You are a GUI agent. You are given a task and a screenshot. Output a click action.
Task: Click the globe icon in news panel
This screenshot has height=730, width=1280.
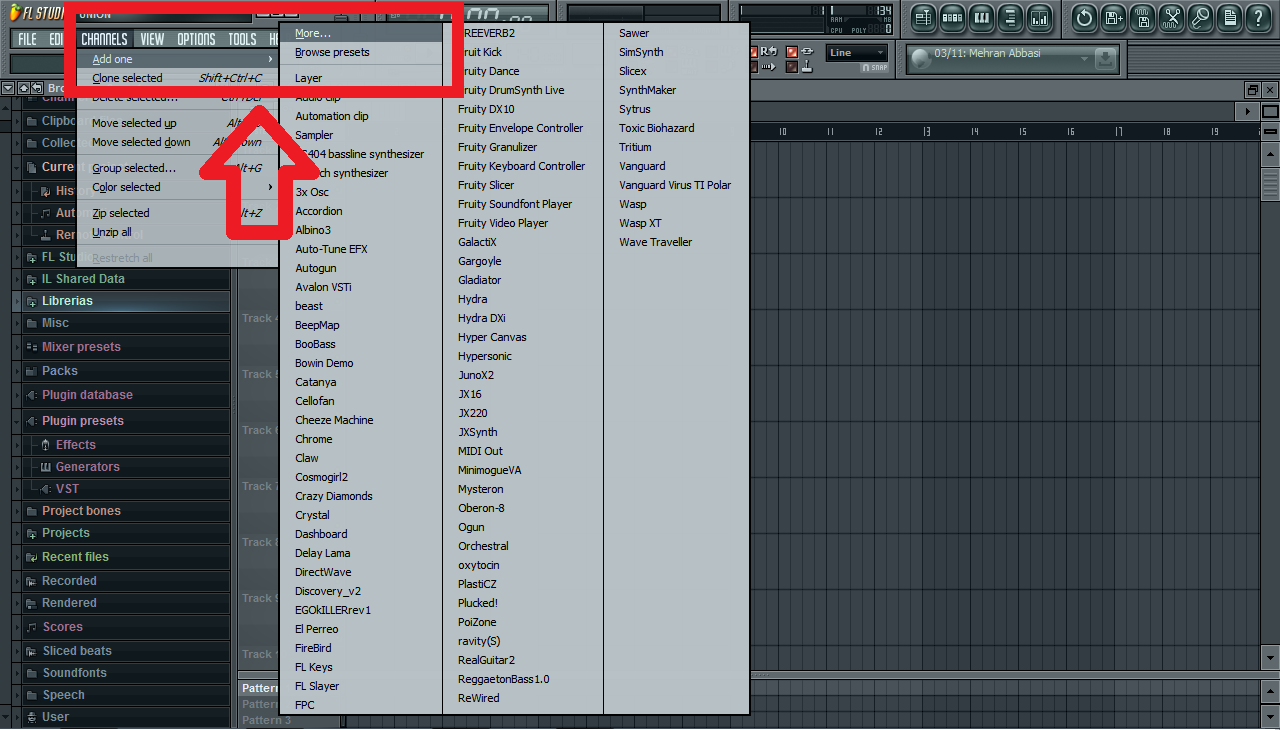pyautogui.click(x=921, y=60)
